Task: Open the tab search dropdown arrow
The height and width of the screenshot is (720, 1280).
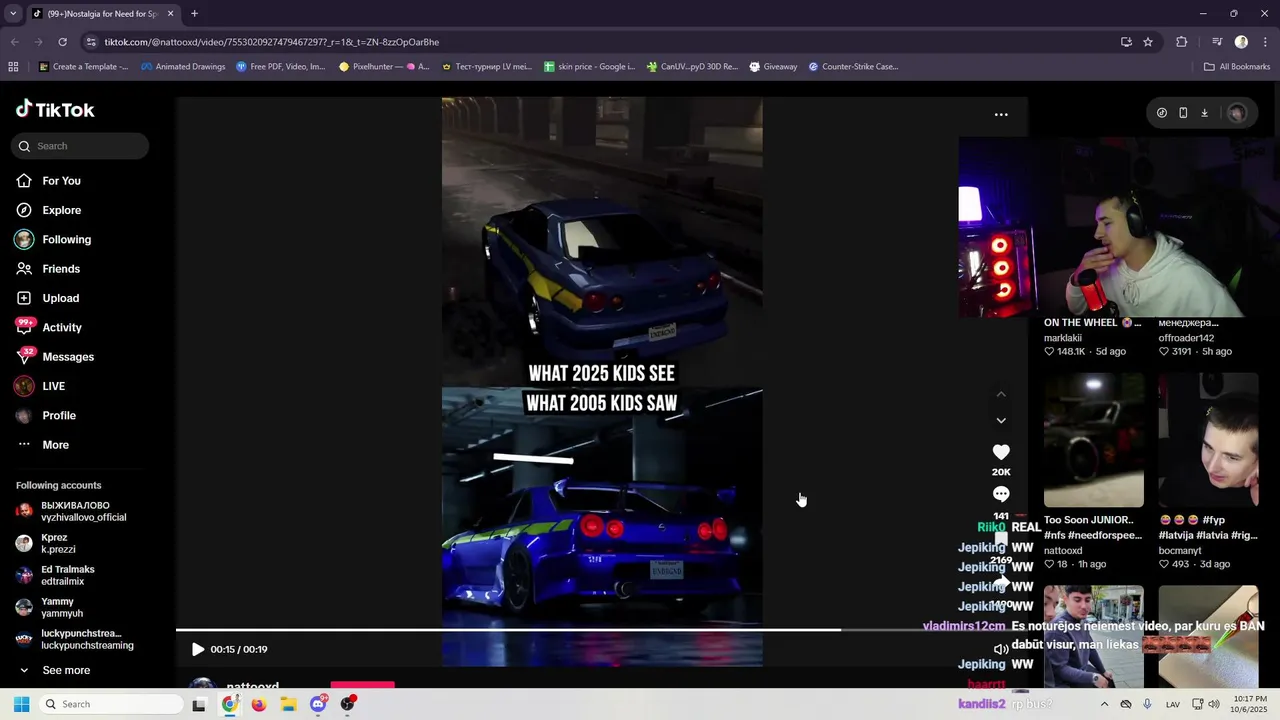Action: [13, 14]
